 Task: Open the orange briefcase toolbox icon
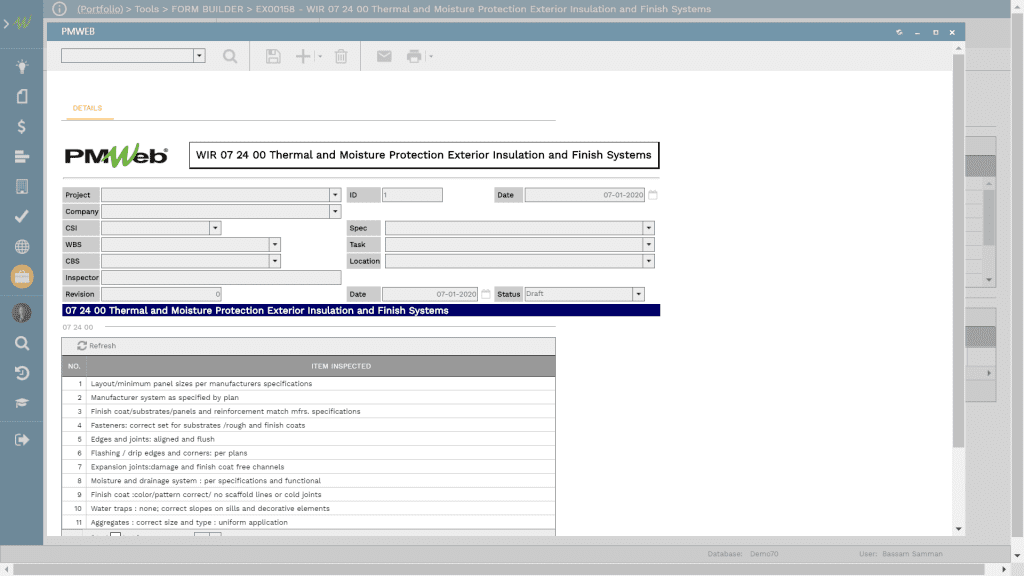pos(22,277)
